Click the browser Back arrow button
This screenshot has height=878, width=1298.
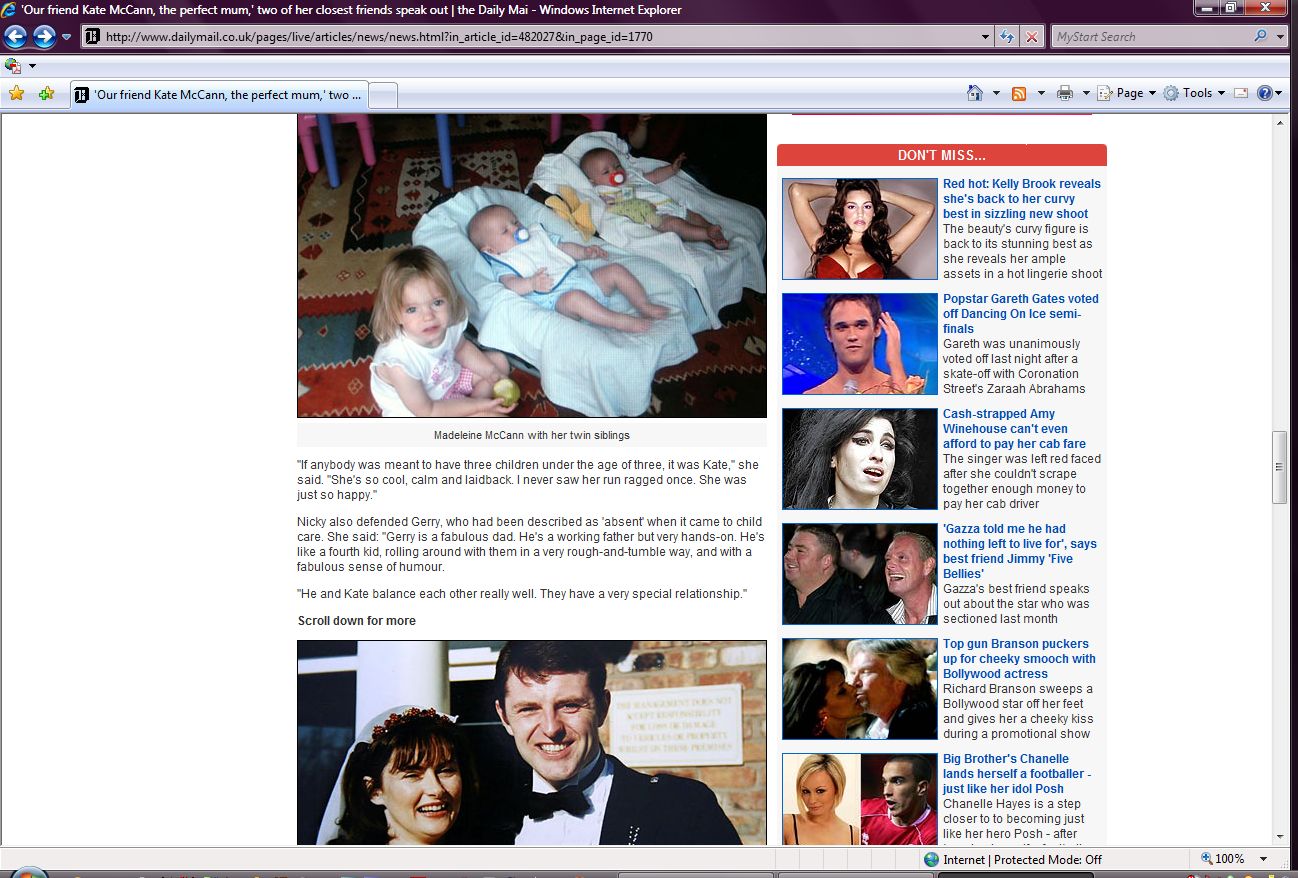[15, 37]
